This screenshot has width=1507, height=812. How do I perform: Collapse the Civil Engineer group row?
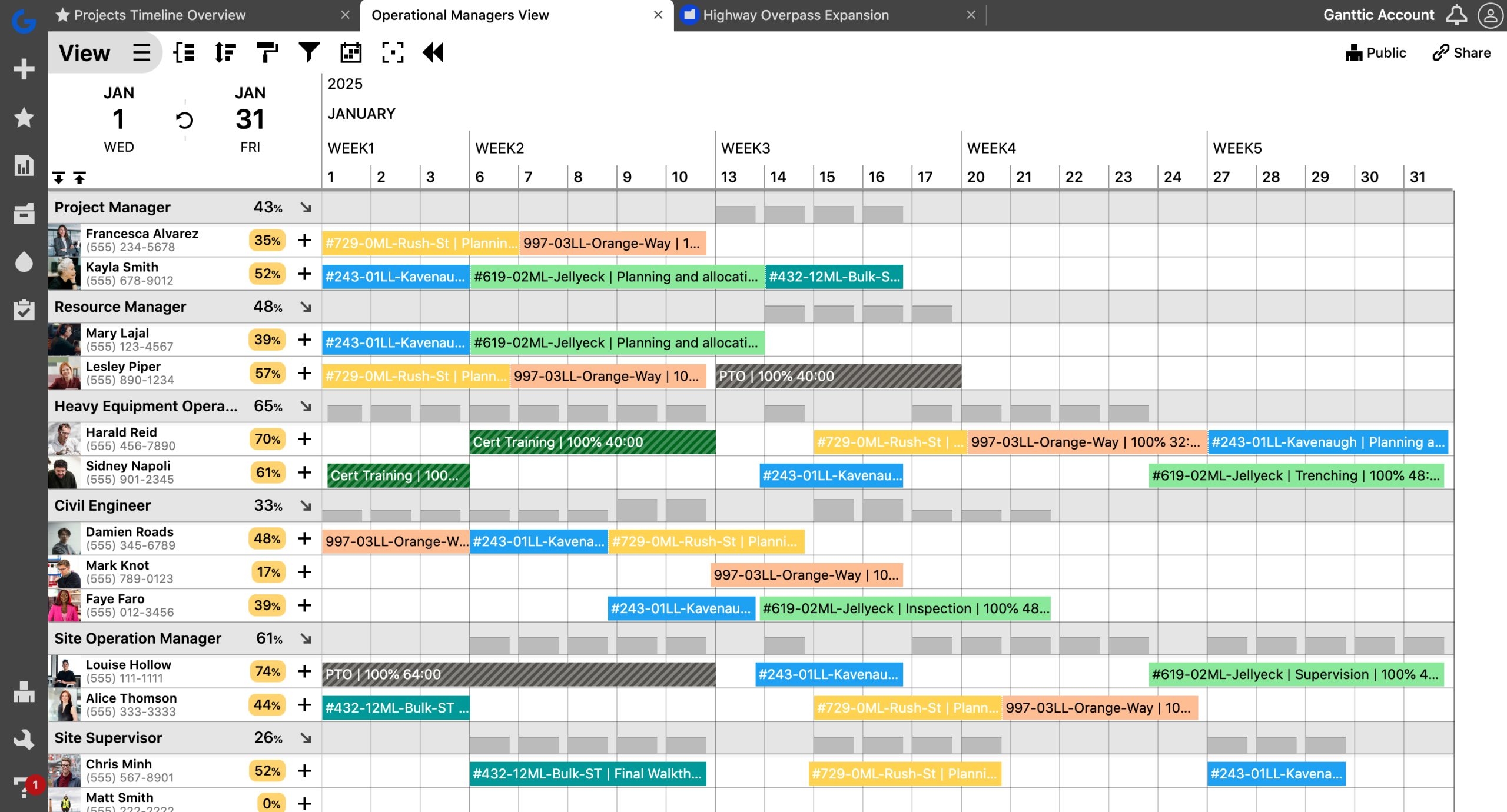[305, 505]
